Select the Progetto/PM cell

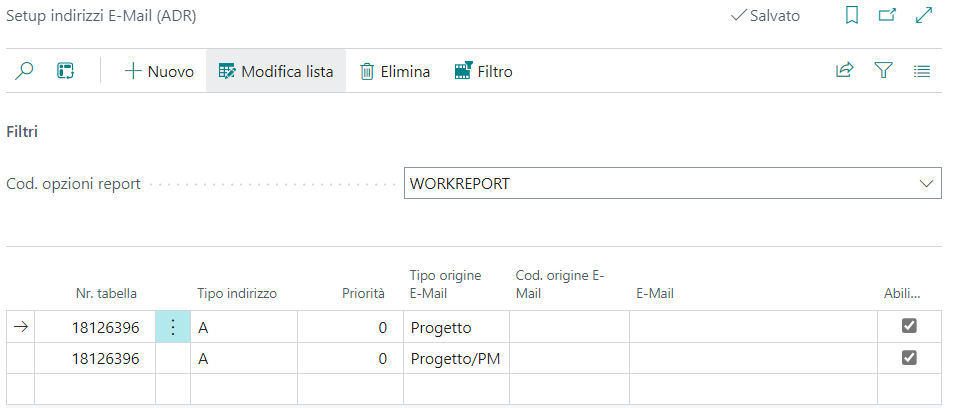[x=456, y=359]
